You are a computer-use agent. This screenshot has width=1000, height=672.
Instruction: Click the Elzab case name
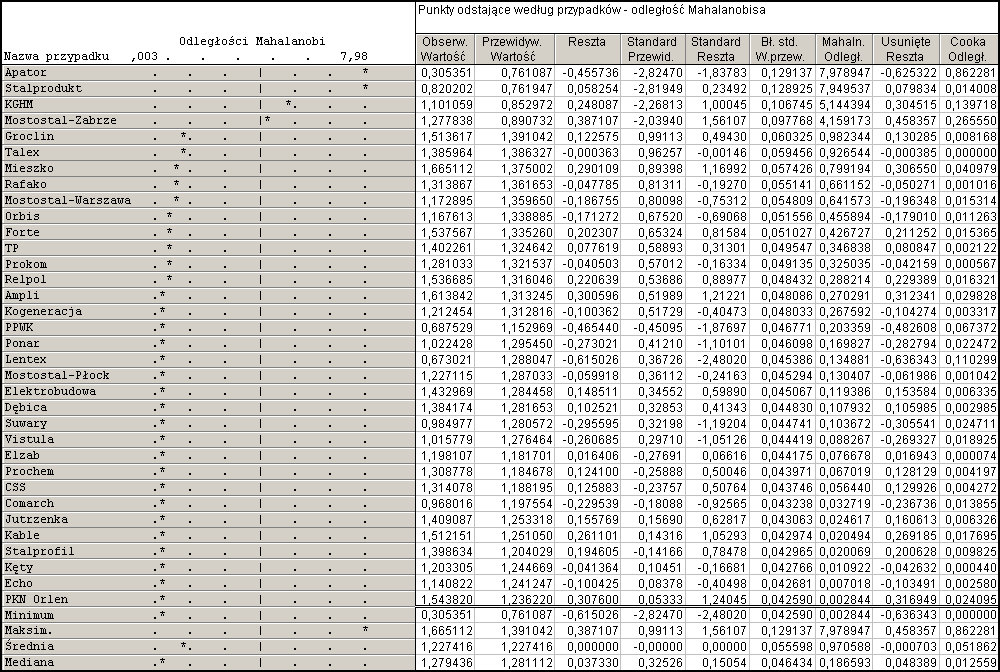pos(22,455)
